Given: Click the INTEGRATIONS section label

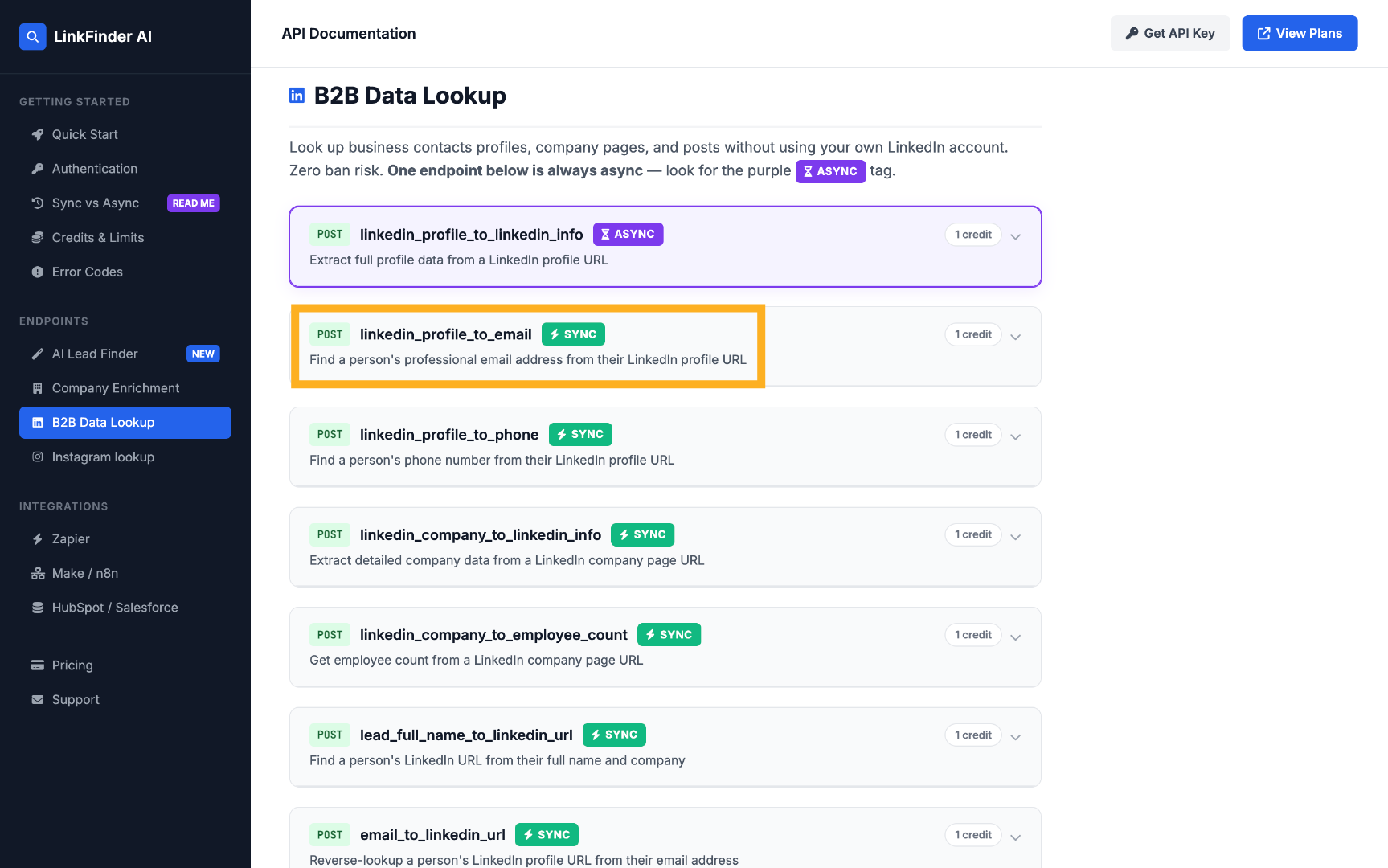Looking at the screenshot, I should click(63, 507).
